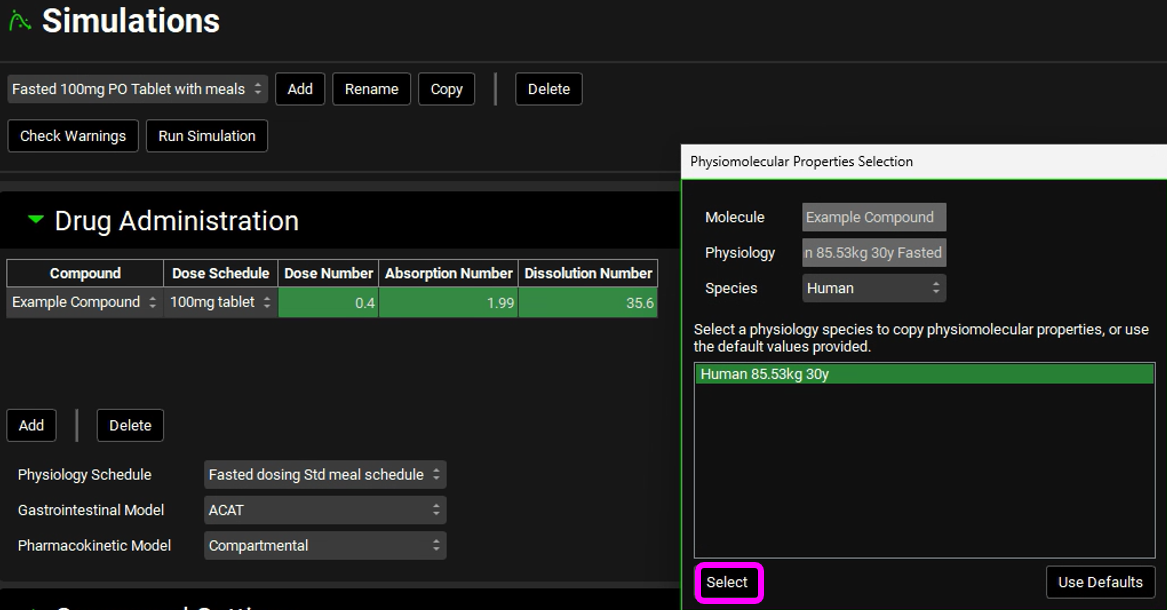Change the Species dropdown from Human

pyautogui.click(x=873, y=288)
